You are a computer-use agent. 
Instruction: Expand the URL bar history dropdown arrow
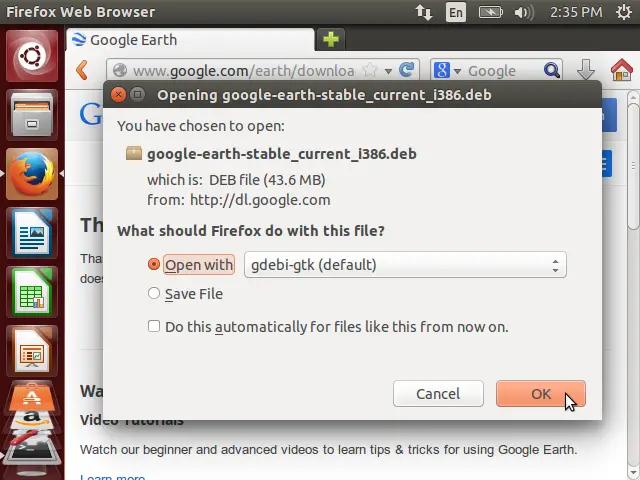coord(388,71)
